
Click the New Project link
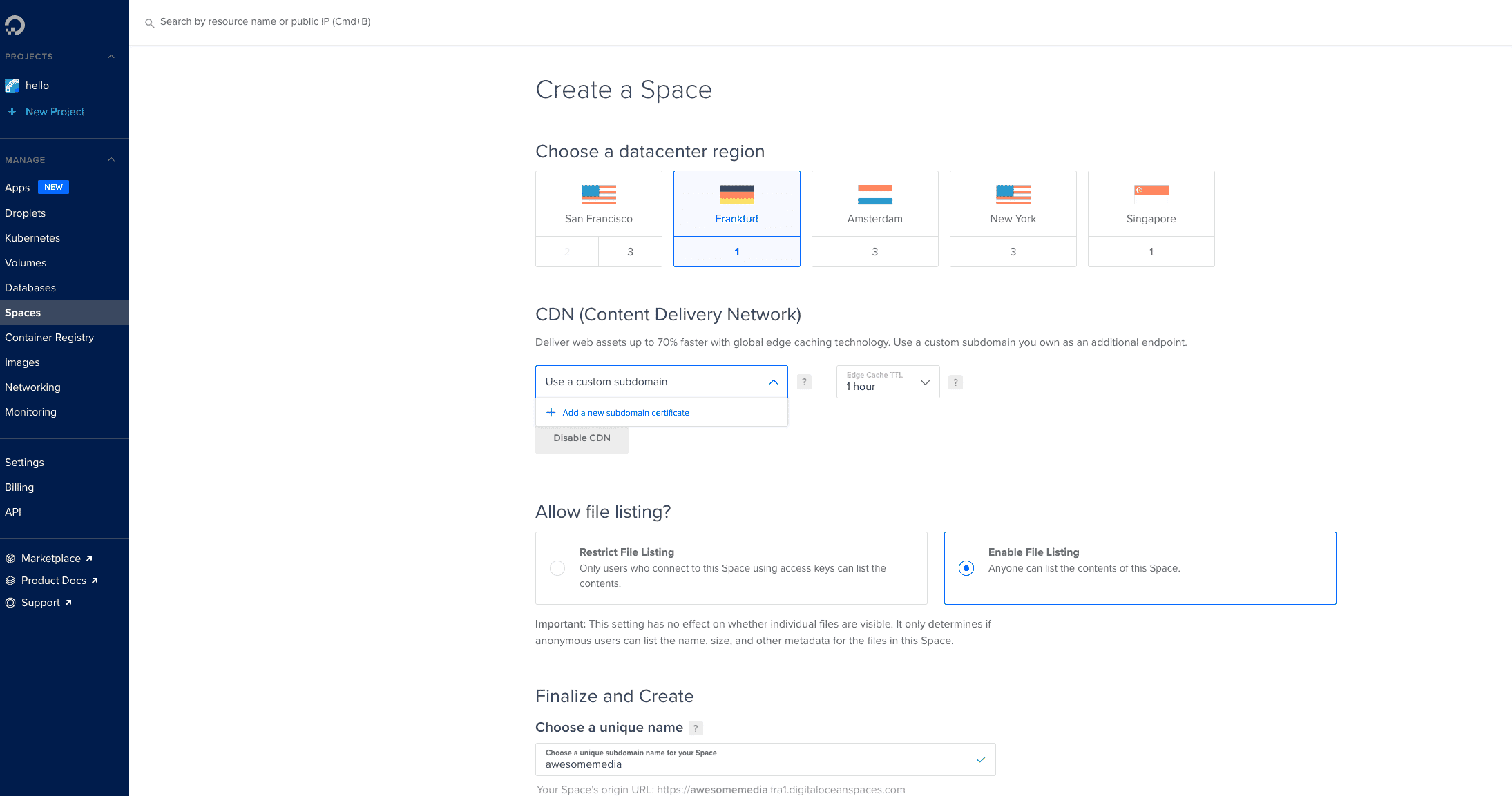(55, 112)
